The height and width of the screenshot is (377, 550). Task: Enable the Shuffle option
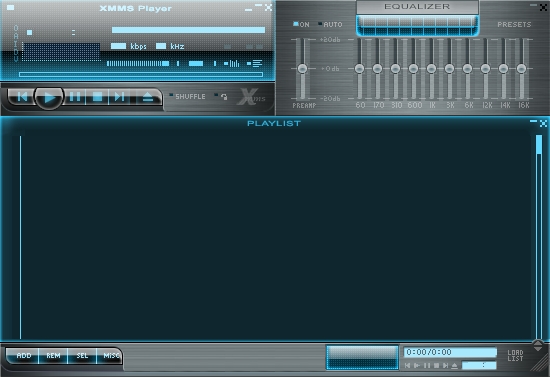coord(187,96)
